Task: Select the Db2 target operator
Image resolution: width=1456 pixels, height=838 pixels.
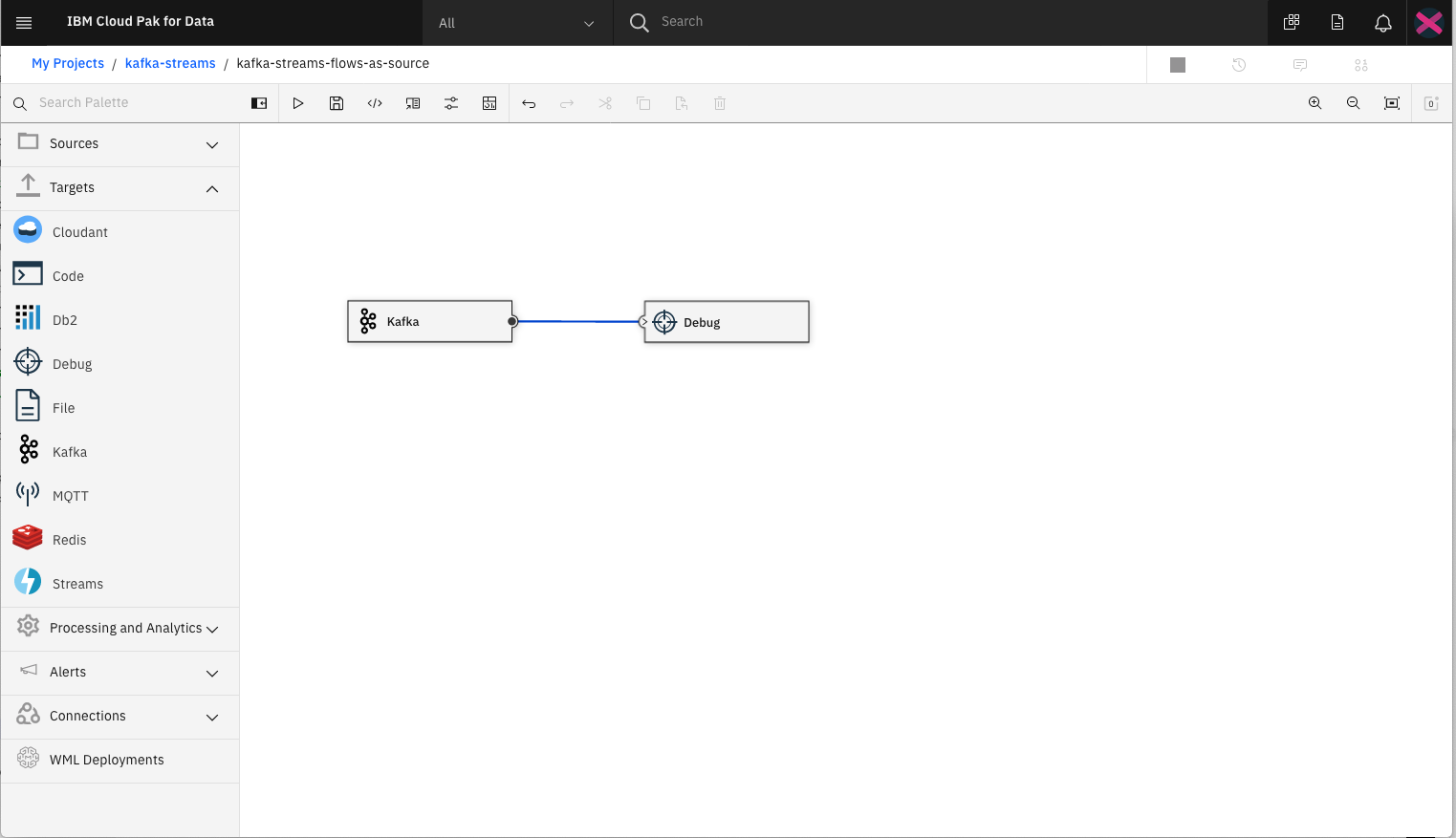Action: pyautogui.click(x=120, y=320)
